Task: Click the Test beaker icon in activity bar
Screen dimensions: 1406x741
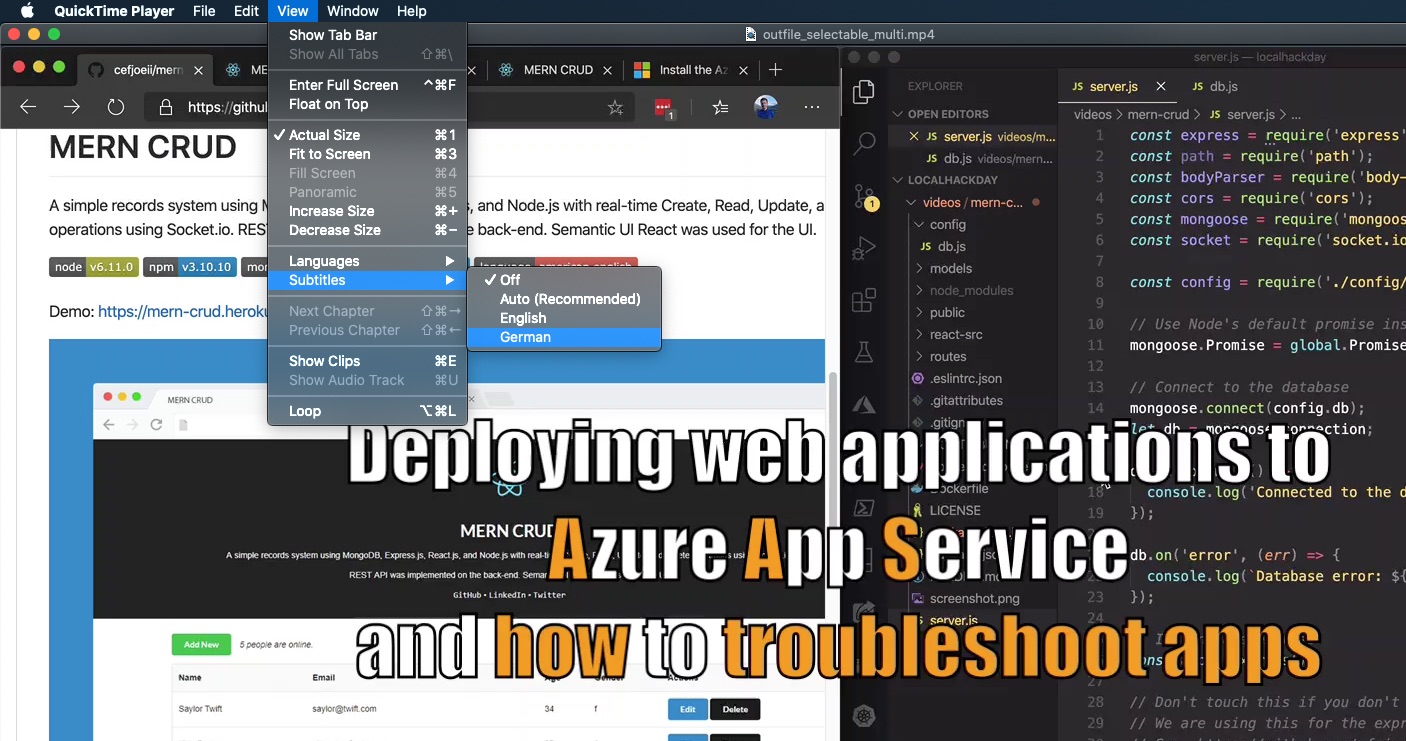Action: [864, 352]
